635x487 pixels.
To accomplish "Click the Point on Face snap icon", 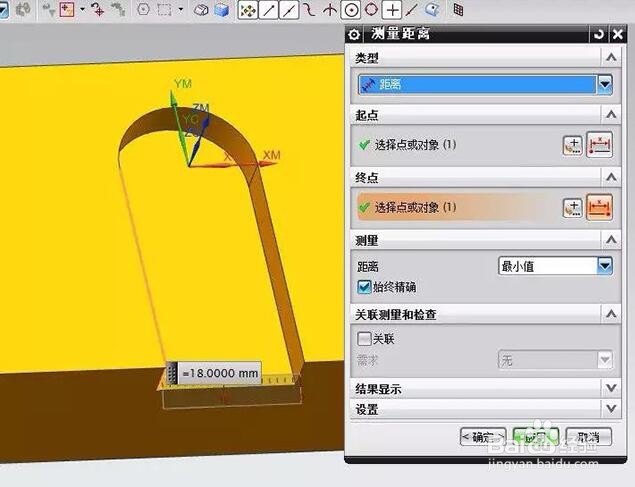I will 432,10.
